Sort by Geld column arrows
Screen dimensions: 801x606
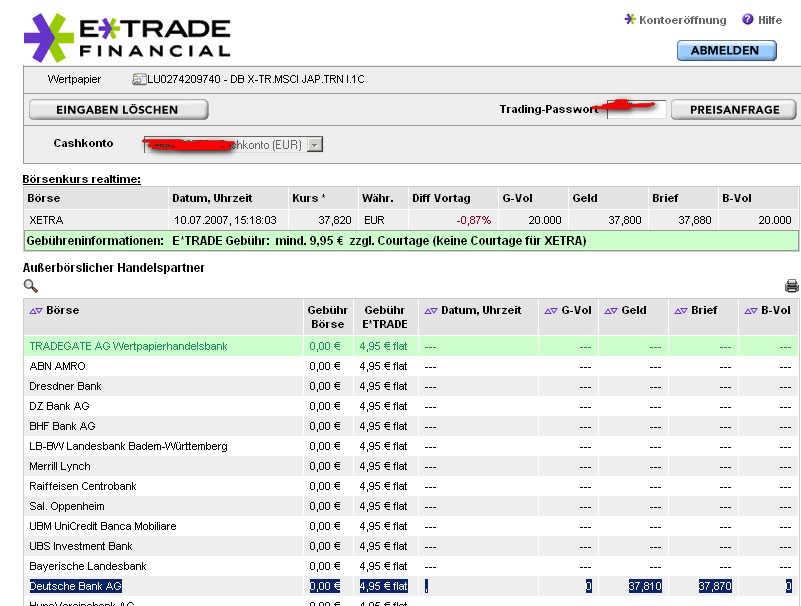coord(610,311)
